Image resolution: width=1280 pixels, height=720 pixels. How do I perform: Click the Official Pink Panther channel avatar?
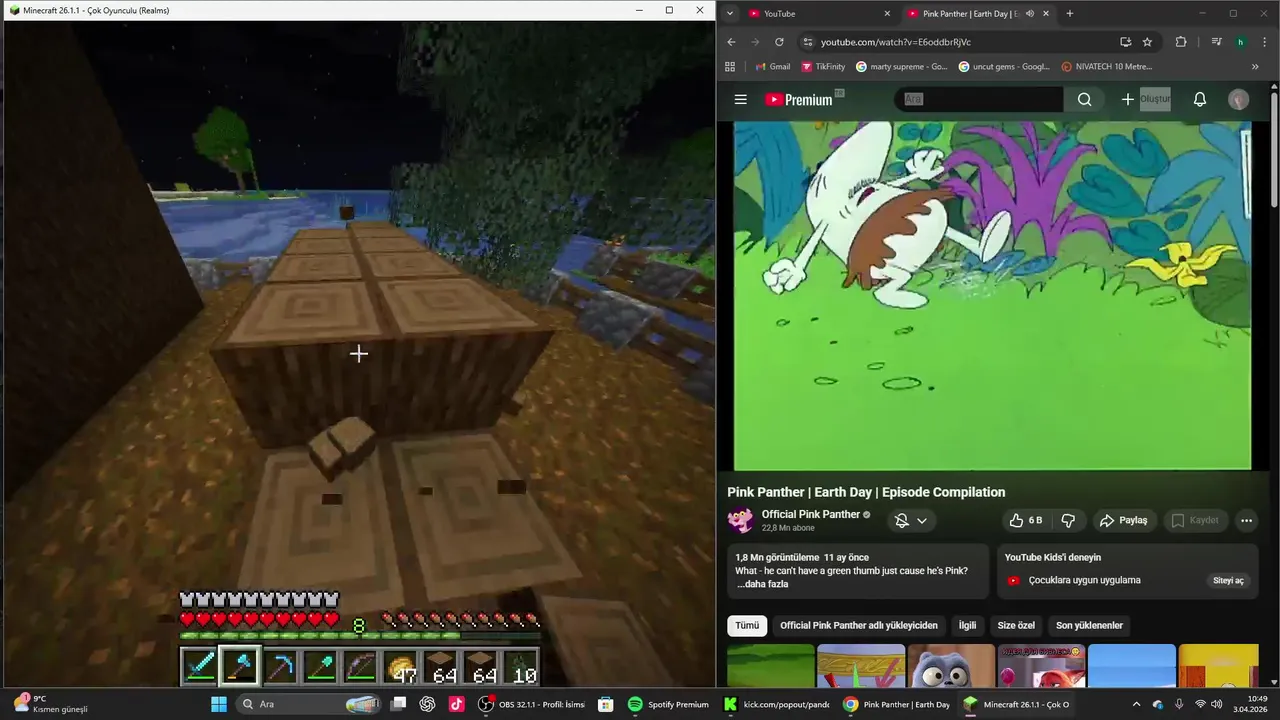coord(740,520)
